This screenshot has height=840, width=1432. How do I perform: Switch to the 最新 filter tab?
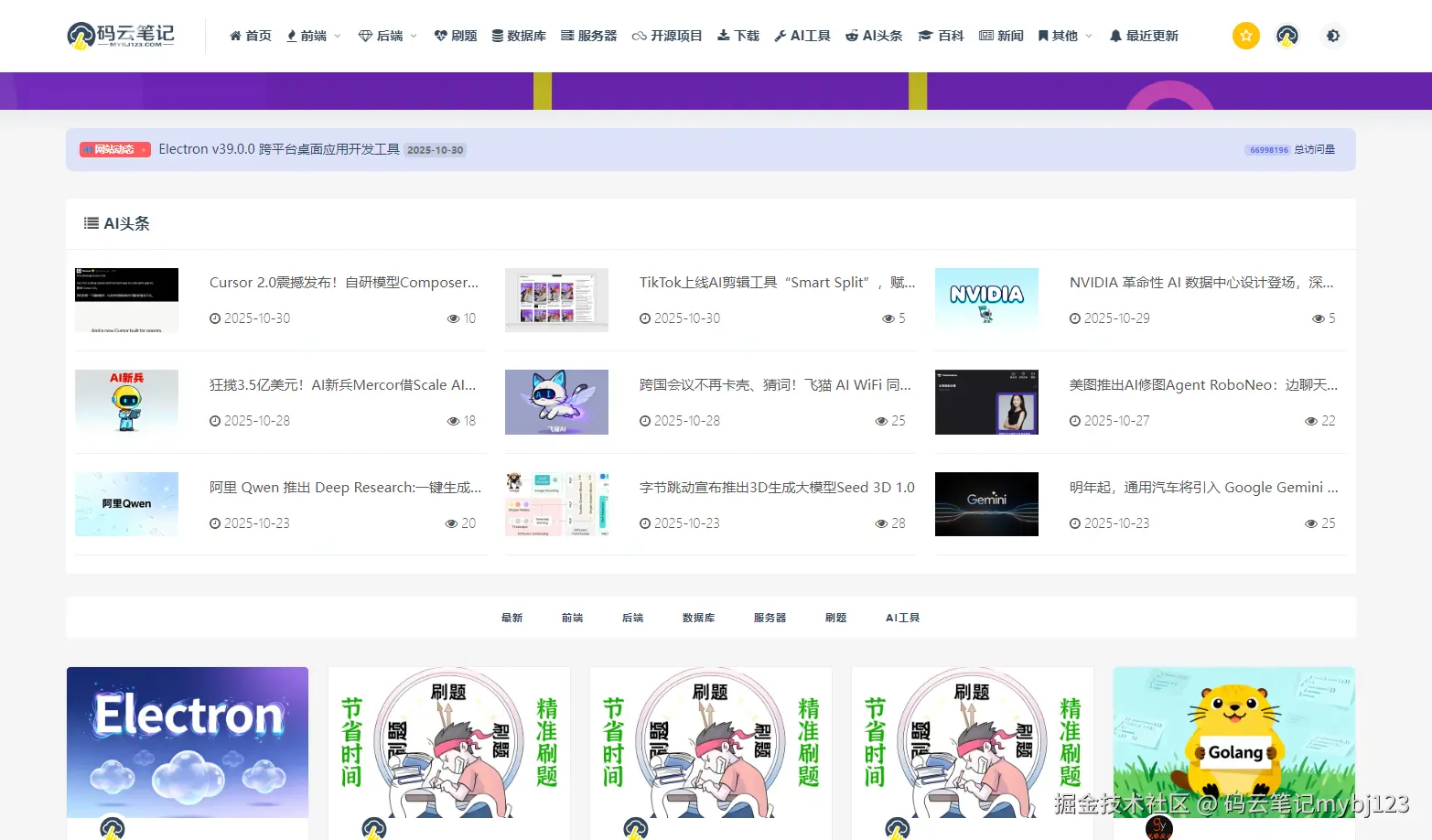click(511, 618)
